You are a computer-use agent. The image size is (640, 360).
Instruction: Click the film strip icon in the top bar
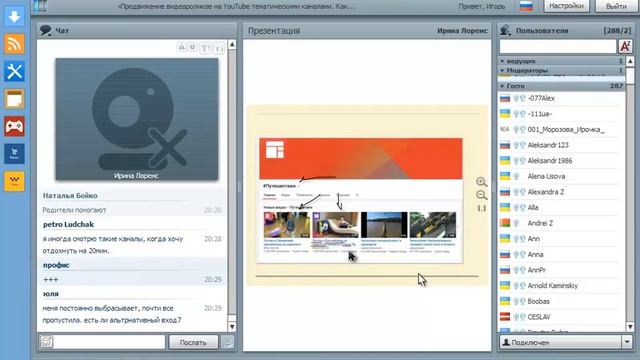coord(40,6)
